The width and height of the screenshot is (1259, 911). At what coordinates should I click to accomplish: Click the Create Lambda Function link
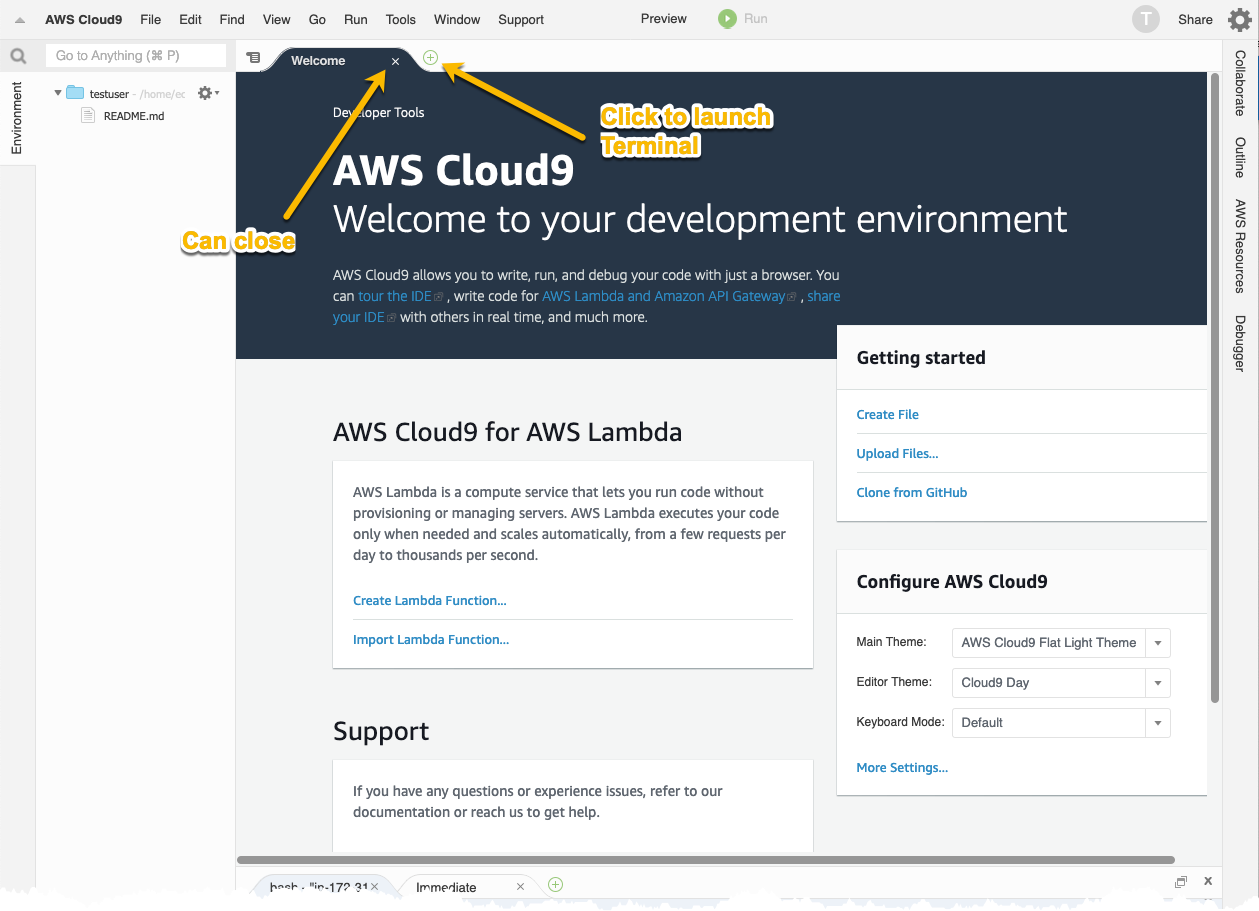click(x=430, y=601)
